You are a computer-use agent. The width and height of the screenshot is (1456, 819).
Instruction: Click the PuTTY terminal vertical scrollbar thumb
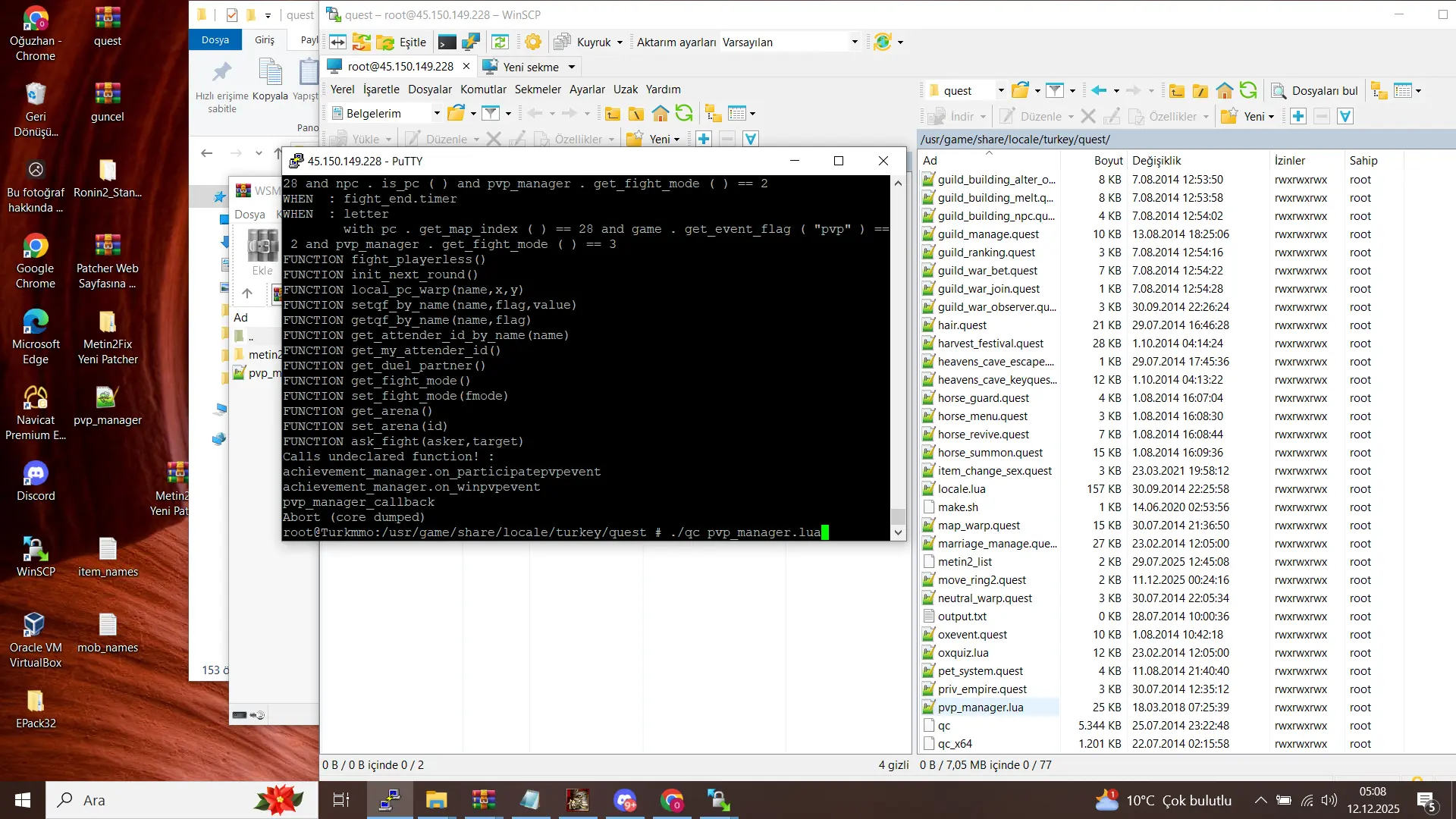(898, 516)
